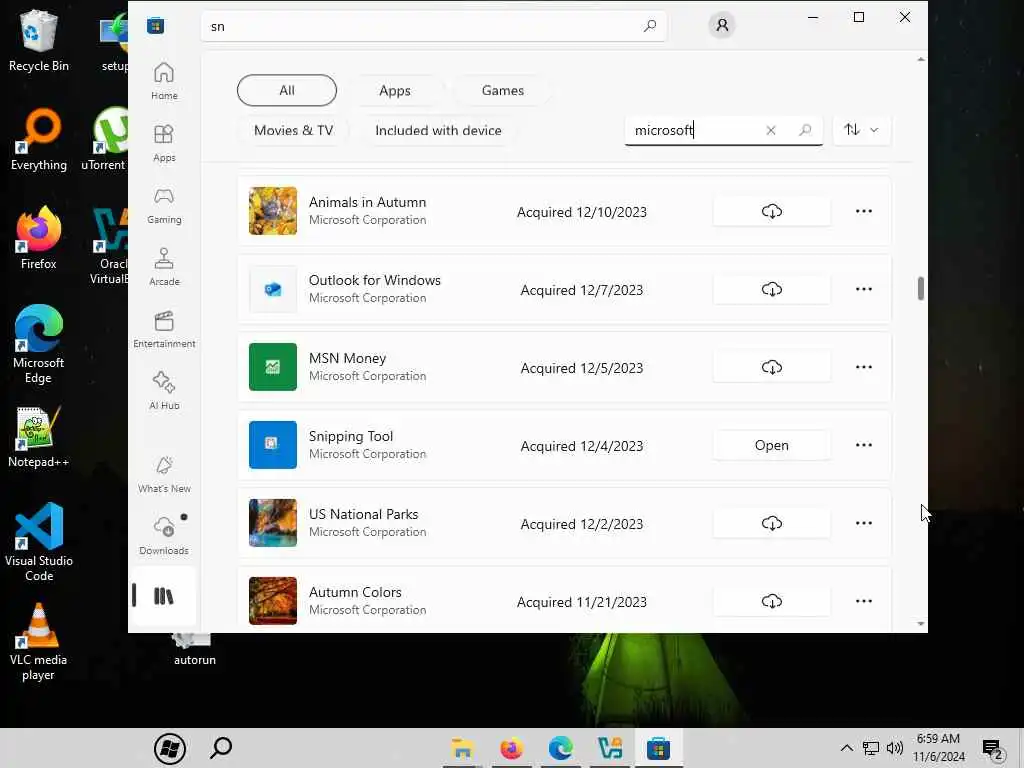Click the 'Outlook for Windows' title text
The width and height of the screenshot is (1024, 768).
[375, 280]
